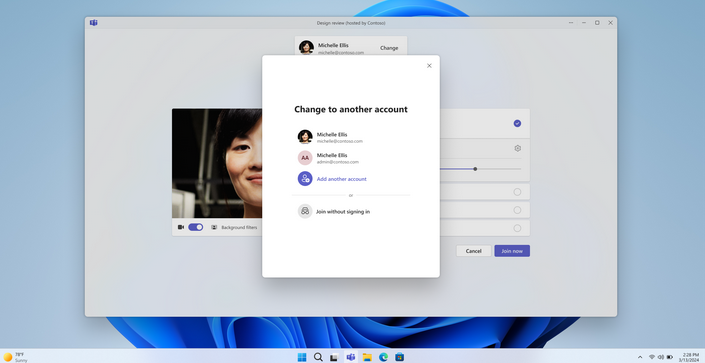Click the anonymous Join without signing in icon

pos(305,211)
